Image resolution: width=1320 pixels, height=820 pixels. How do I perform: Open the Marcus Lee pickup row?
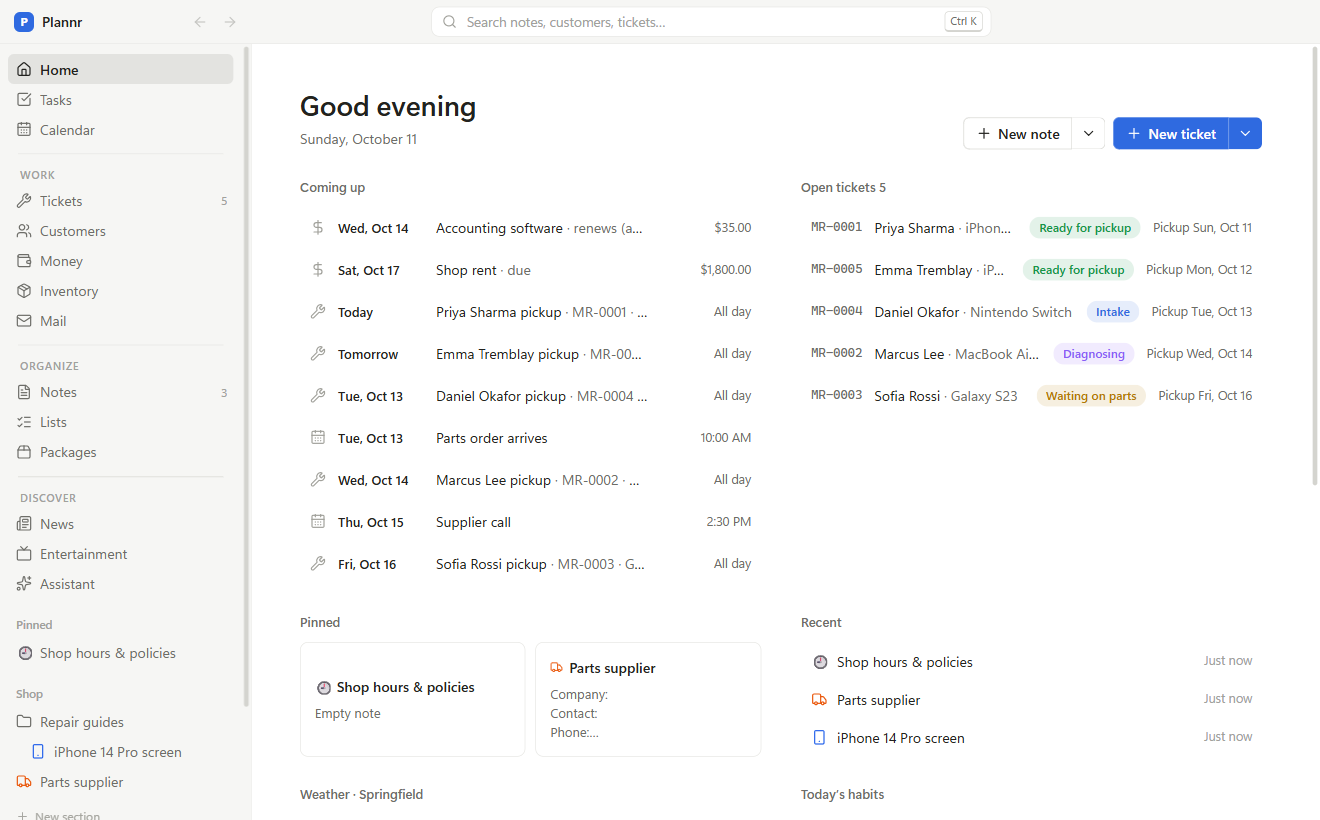point(530,480)
